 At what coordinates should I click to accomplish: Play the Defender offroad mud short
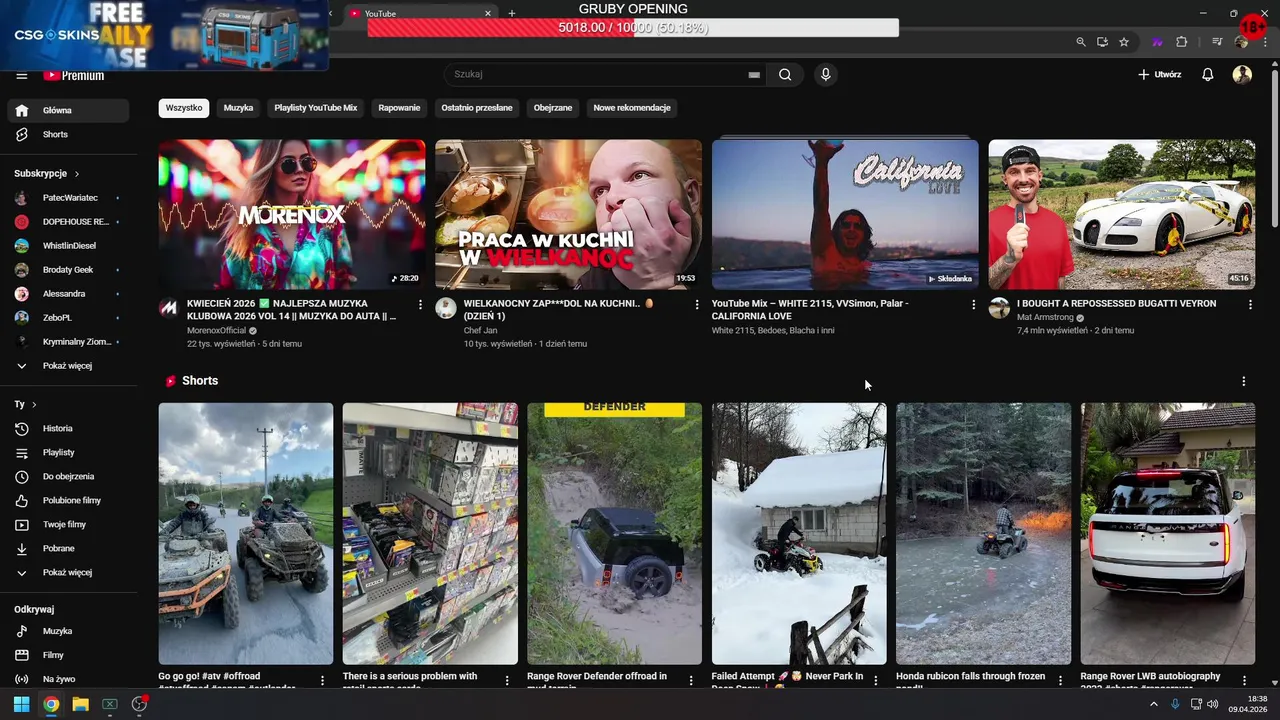pos(615,534)
